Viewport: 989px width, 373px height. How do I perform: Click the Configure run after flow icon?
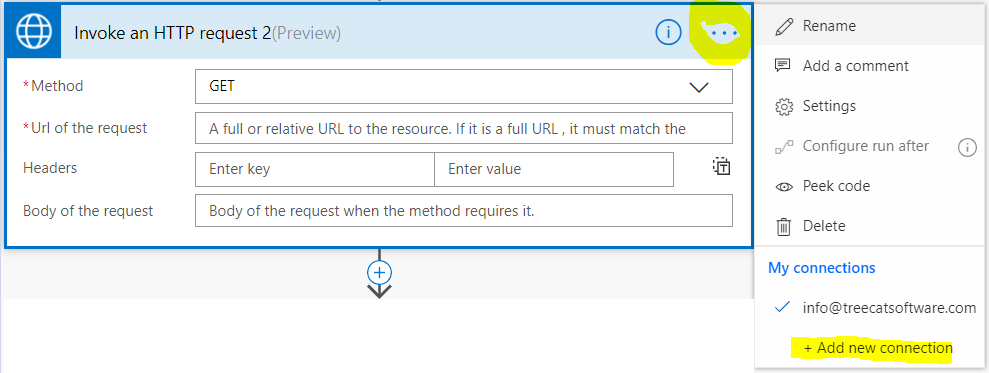(783, 147)
